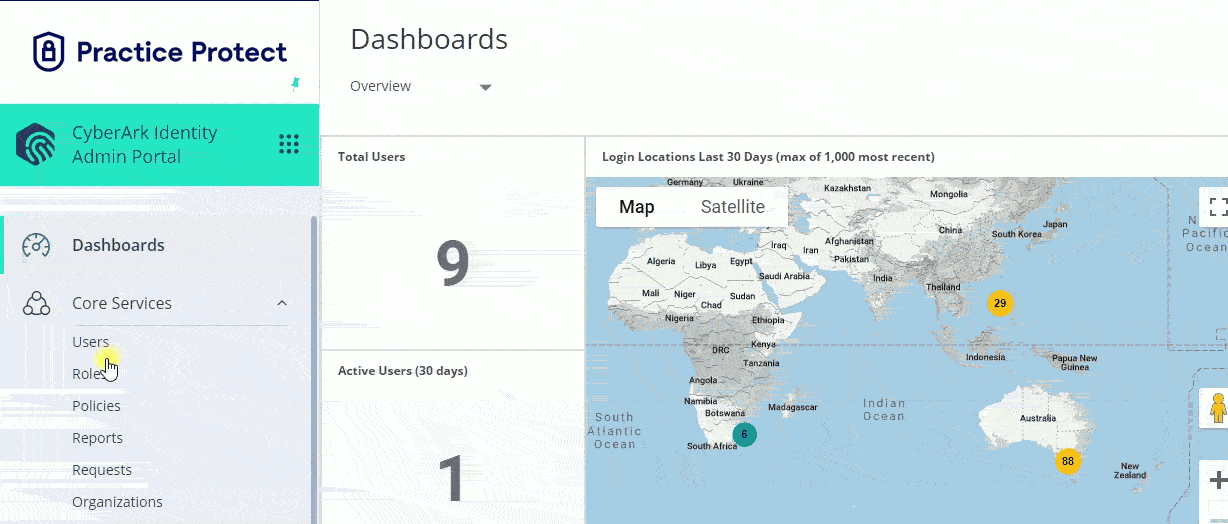Click the Dashboards gauge icon
The width and height of the screenshot is (1228, 524).
coord(36,245)
